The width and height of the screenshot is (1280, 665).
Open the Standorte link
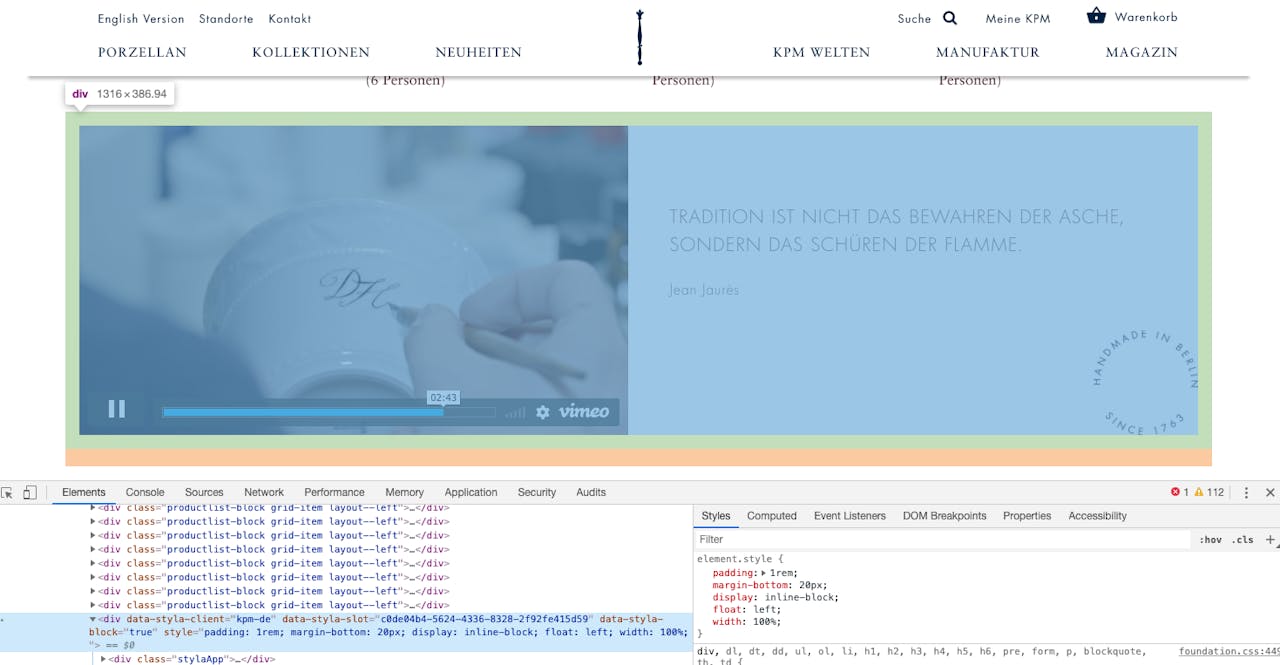(226, 19)
